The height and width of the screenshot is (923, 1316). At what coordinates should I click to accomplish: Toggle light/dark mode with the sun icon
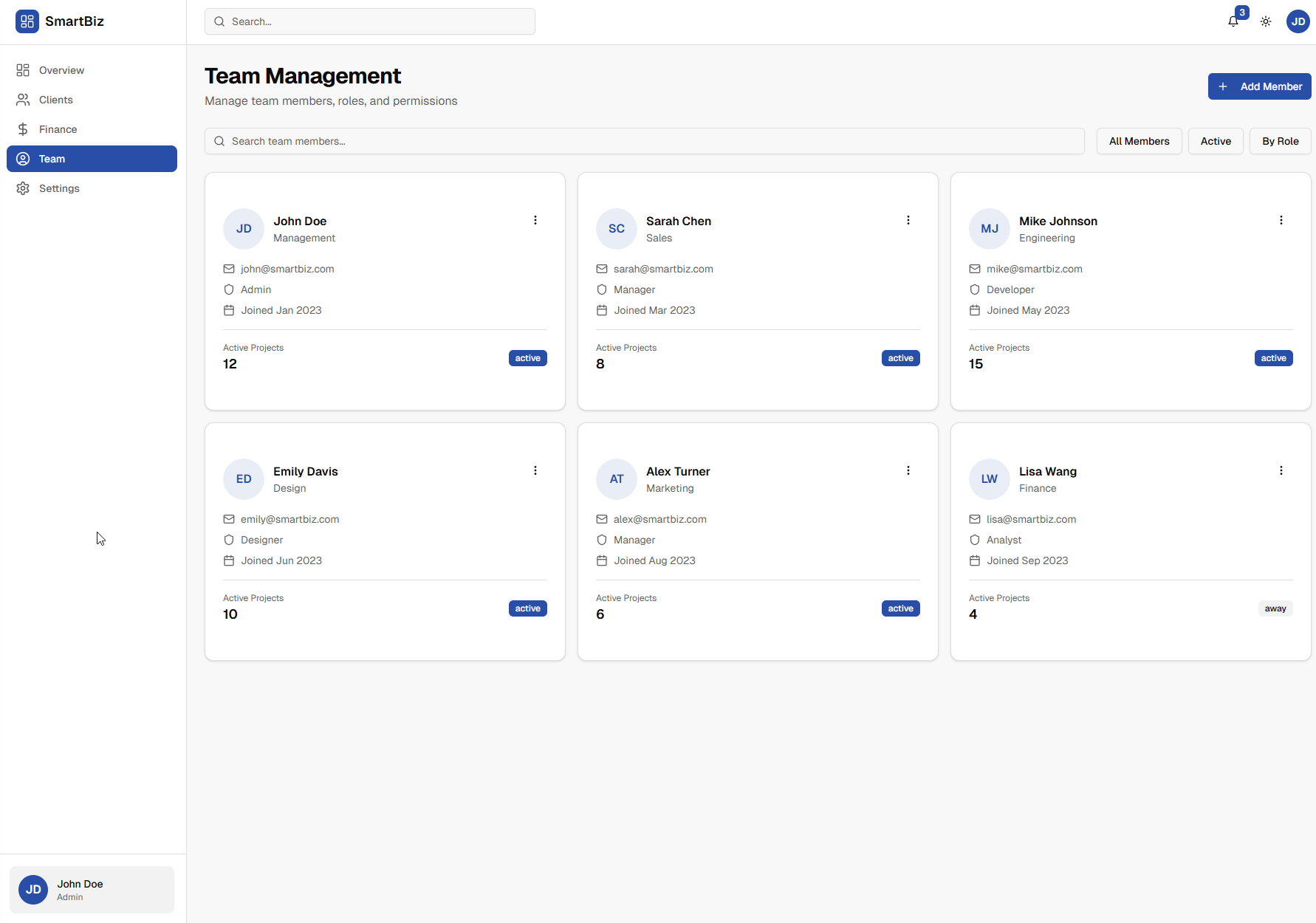click(1265, 21)
